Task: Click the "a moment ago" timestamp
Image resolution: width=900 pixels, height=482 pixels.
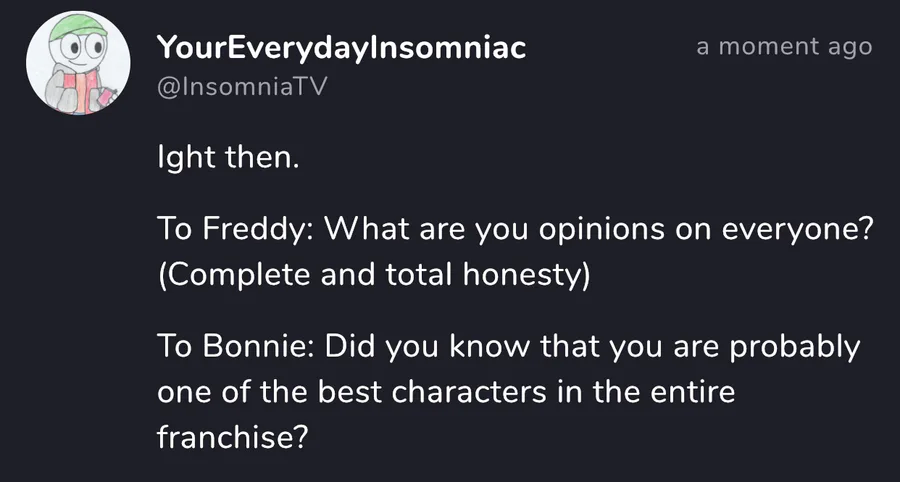Action: tap(785, 46)
